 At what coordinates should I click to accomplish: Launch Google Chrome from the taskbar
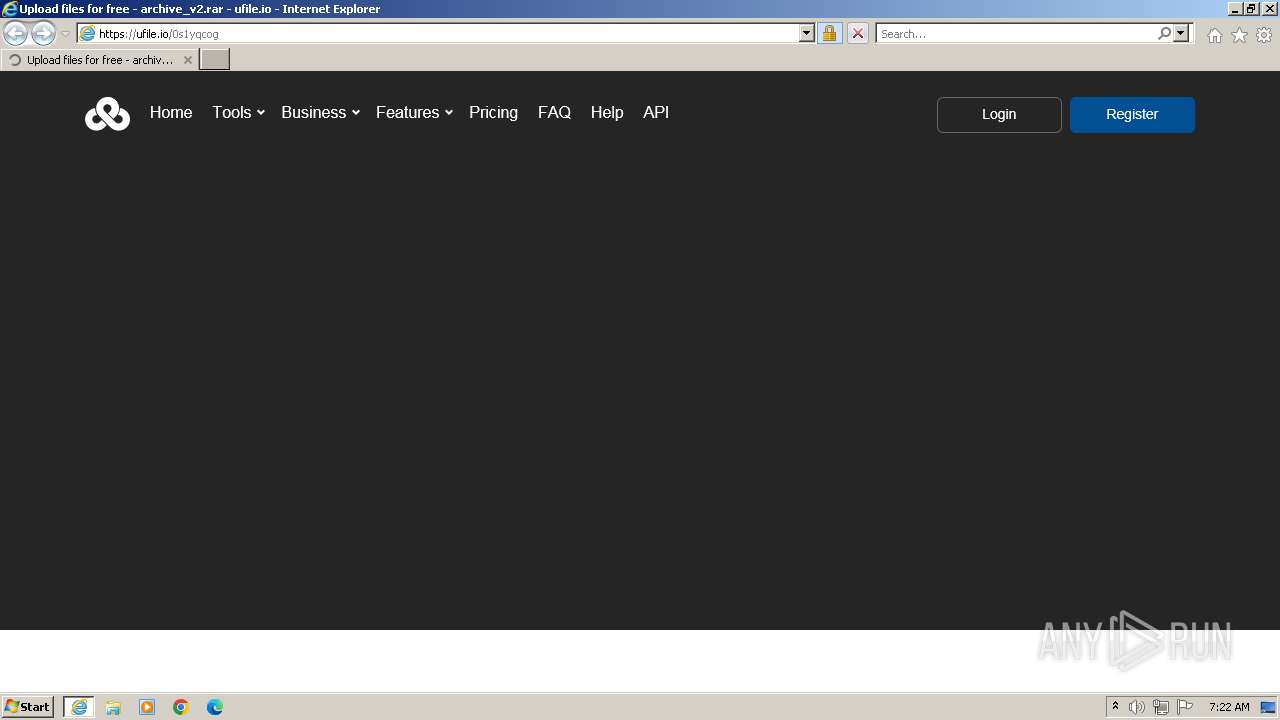[x=181, y=707]
